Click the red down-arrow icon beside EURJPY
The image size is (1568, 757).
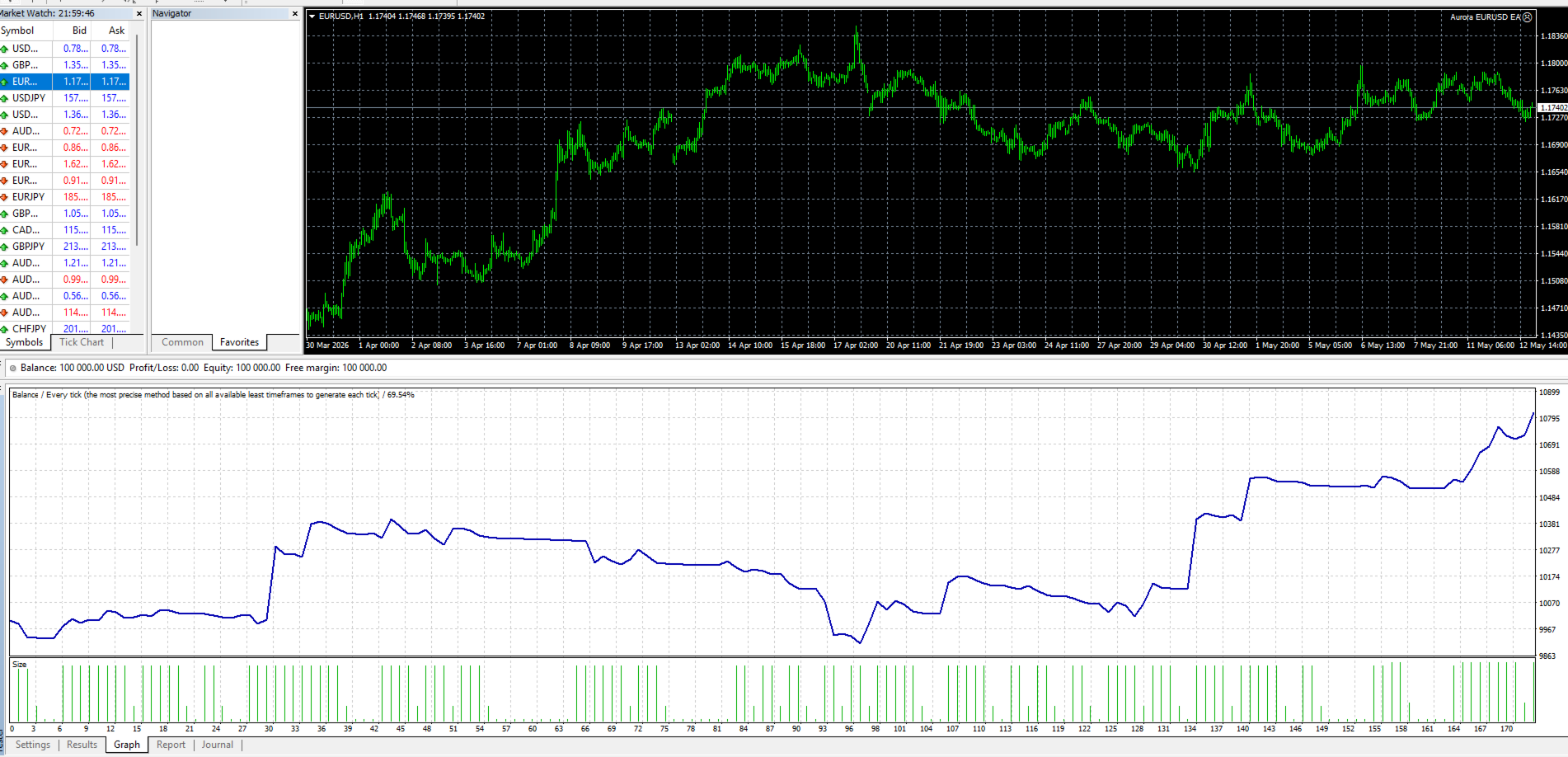coord(4,197)
